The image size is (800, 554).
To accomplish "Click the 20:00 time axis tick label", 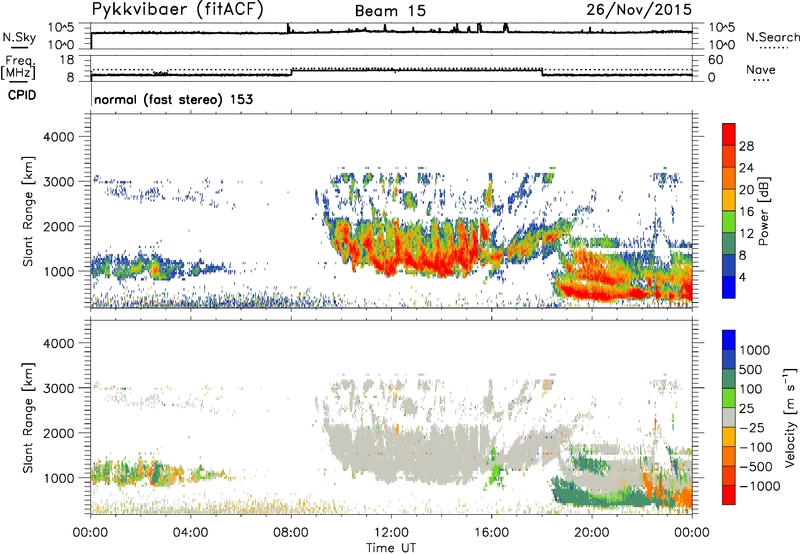I will pyautogui.click(x=592, y=533).
